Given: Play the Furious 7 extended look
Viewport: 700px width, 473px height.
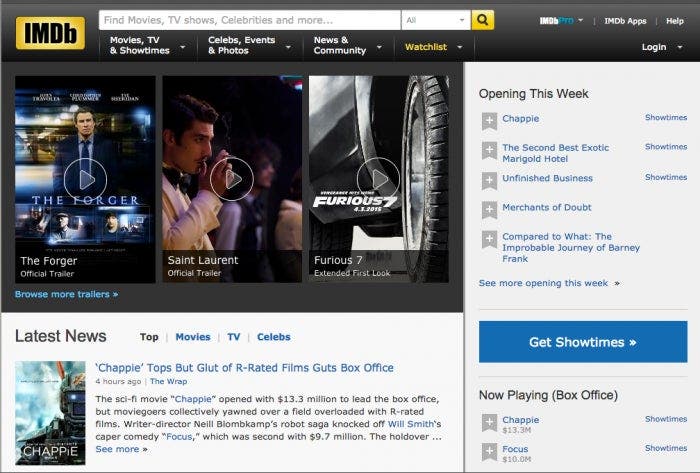Looking at the screenshot, I should [379, 179].
